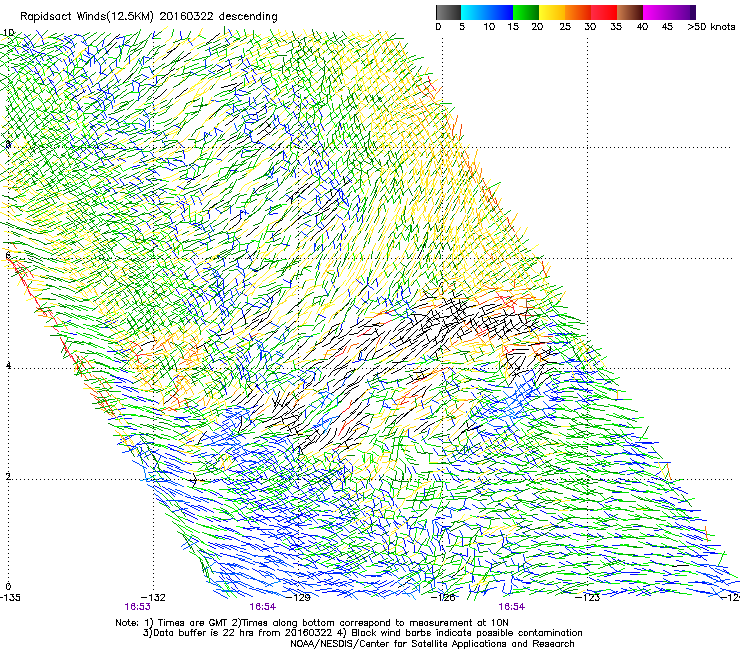
Task: Click the '16:54' time label beside -129
Action: (262, 607)
